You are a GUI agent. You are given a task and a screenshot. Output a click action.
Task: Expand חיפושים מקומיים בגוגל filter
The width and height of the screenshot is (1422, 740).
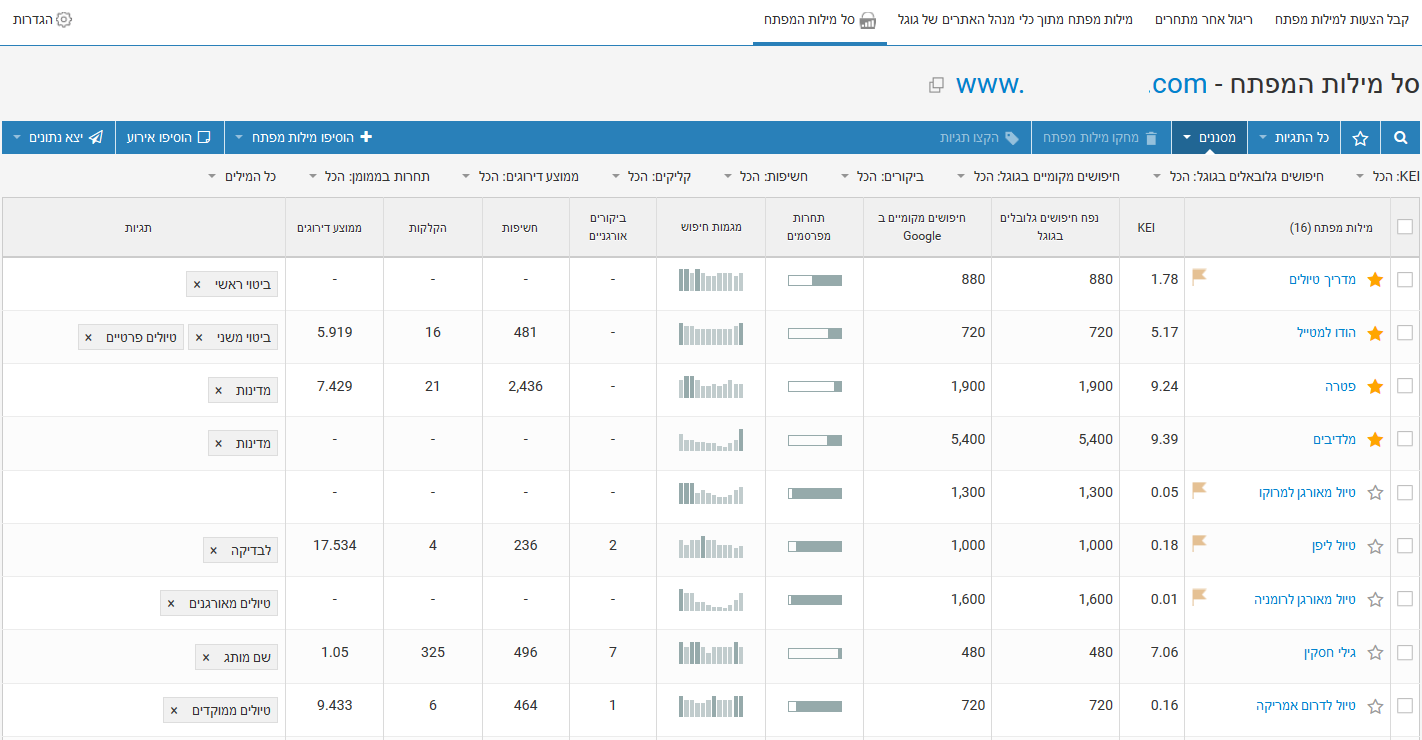tap(1038, 176)
